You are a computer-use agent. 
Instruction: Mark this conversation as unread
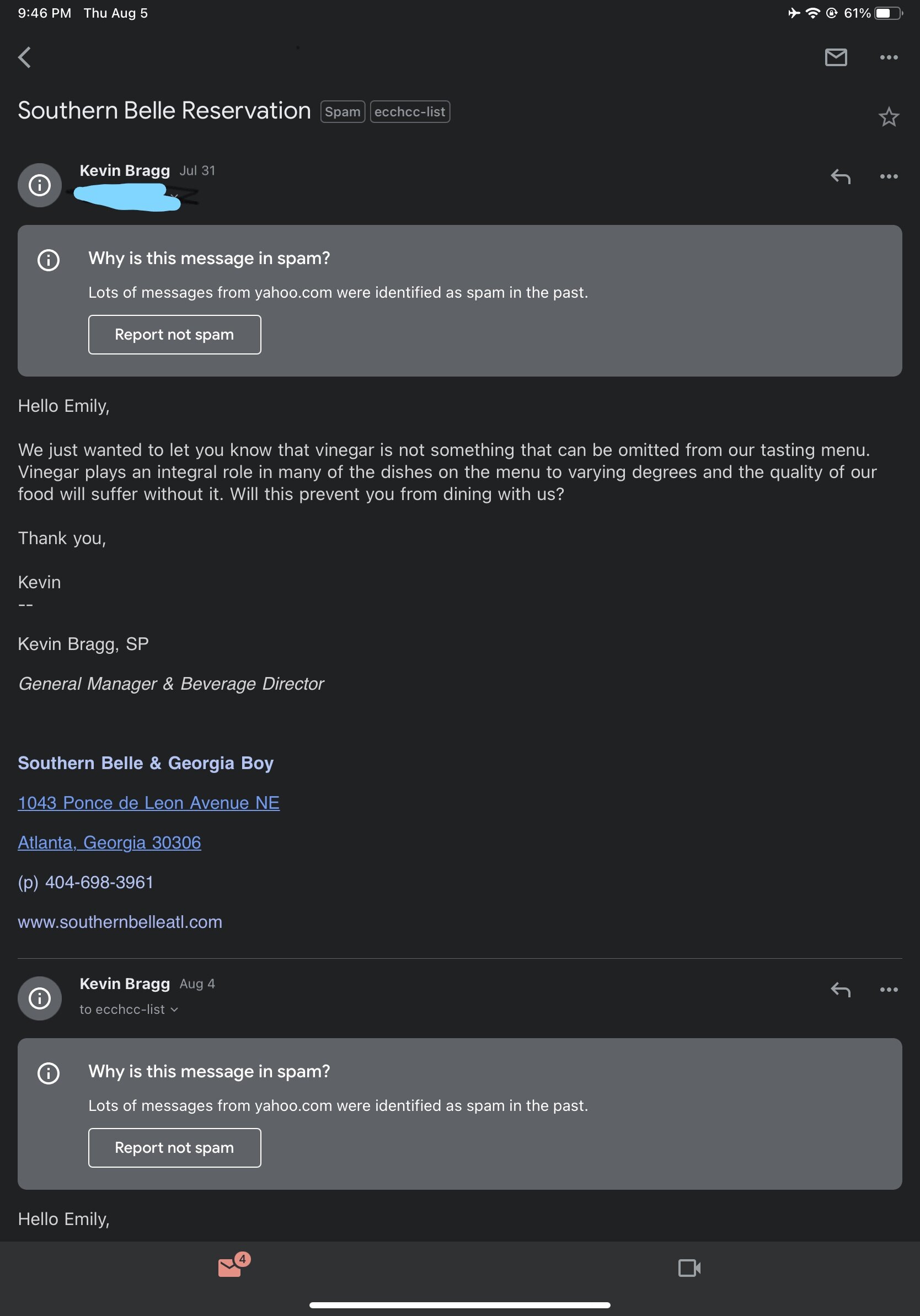836,57
